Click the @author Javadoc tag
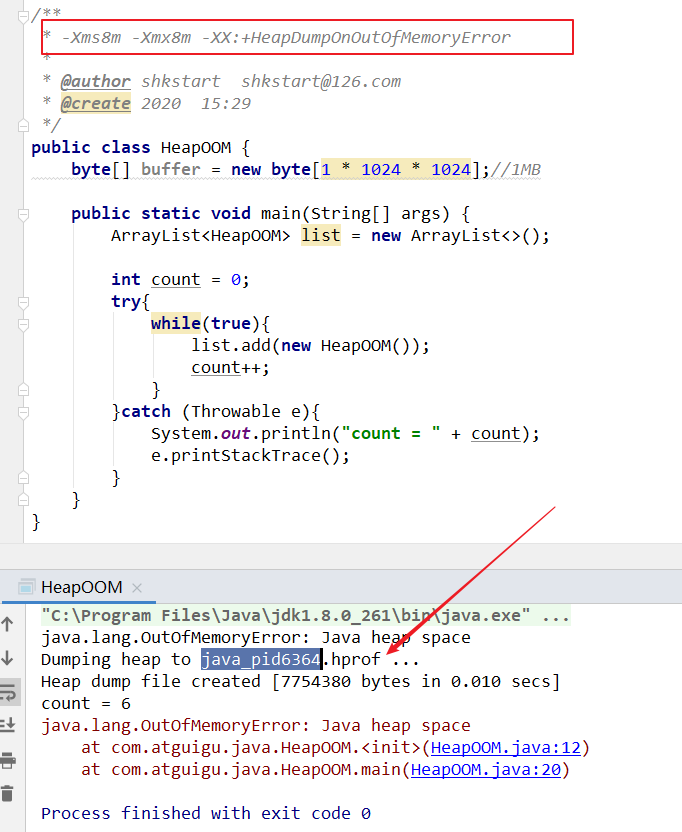Image resolution: width=682 pixels, height=832 pixels. 96,81
